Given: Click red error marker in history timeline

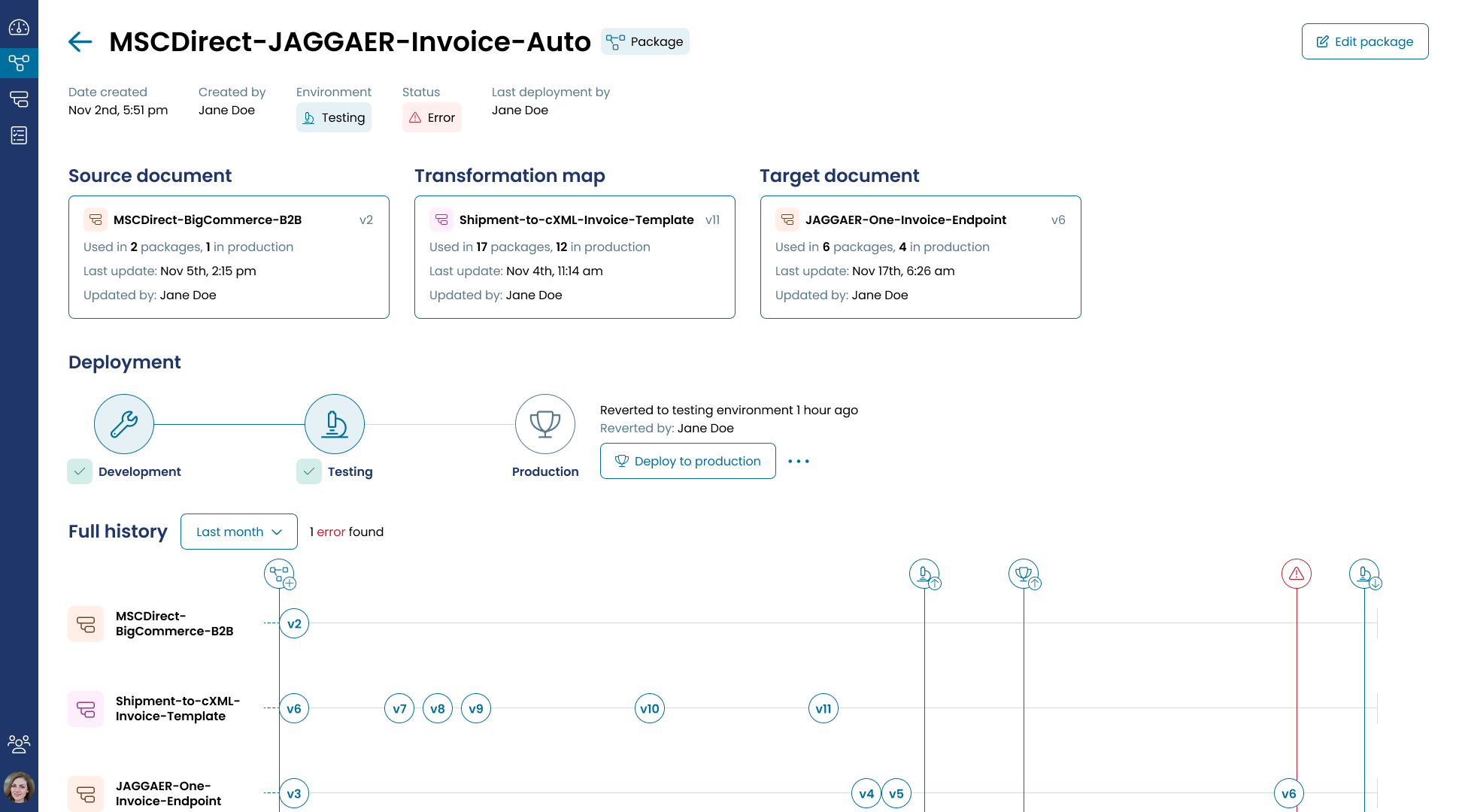Looking at the screenshot, I should 1297,574.
